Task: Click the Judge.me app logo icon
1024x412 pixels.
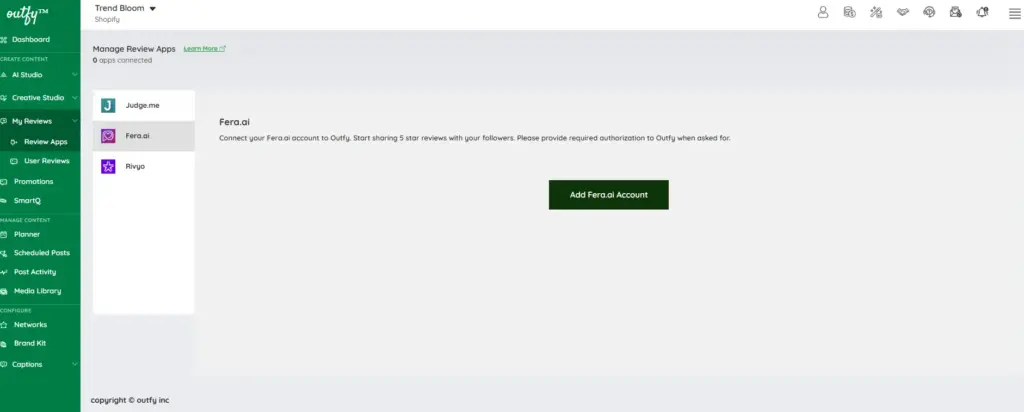Action: click(108, 105)
